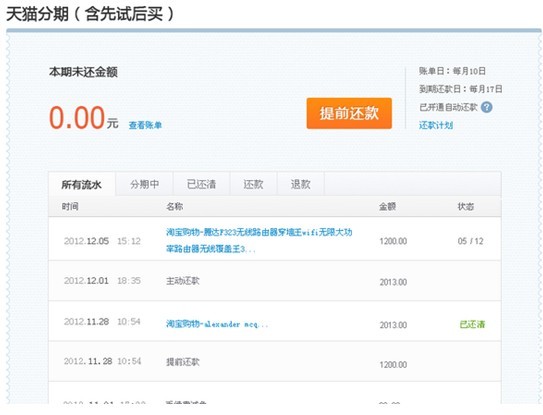Open the help icon beside 已开通自动还款
543x415 pixels.
[487, 107]
